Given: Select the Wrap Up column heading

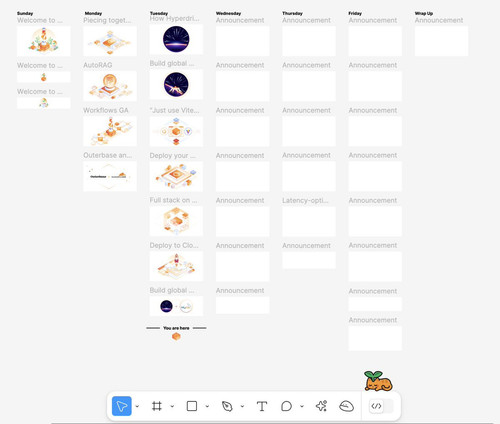Looking at the screenshot, I should point(424,13).
